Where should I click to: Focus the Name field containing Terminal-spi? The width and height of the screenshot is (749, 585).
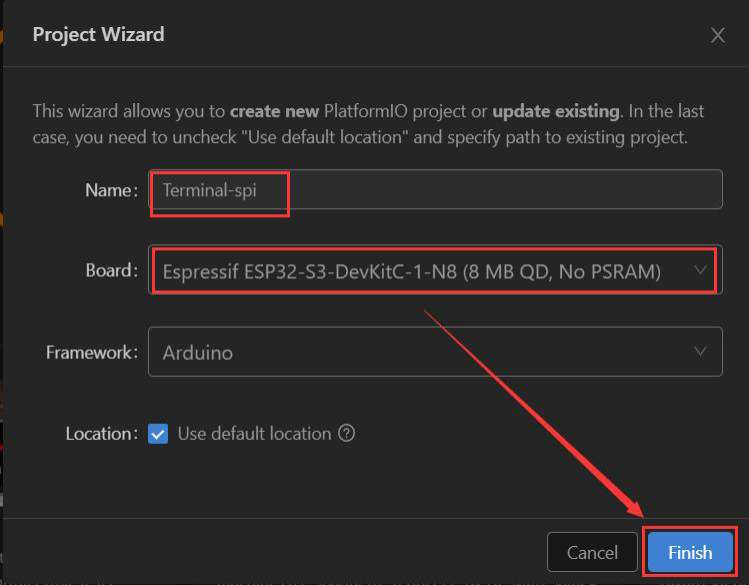click(435, 189)
